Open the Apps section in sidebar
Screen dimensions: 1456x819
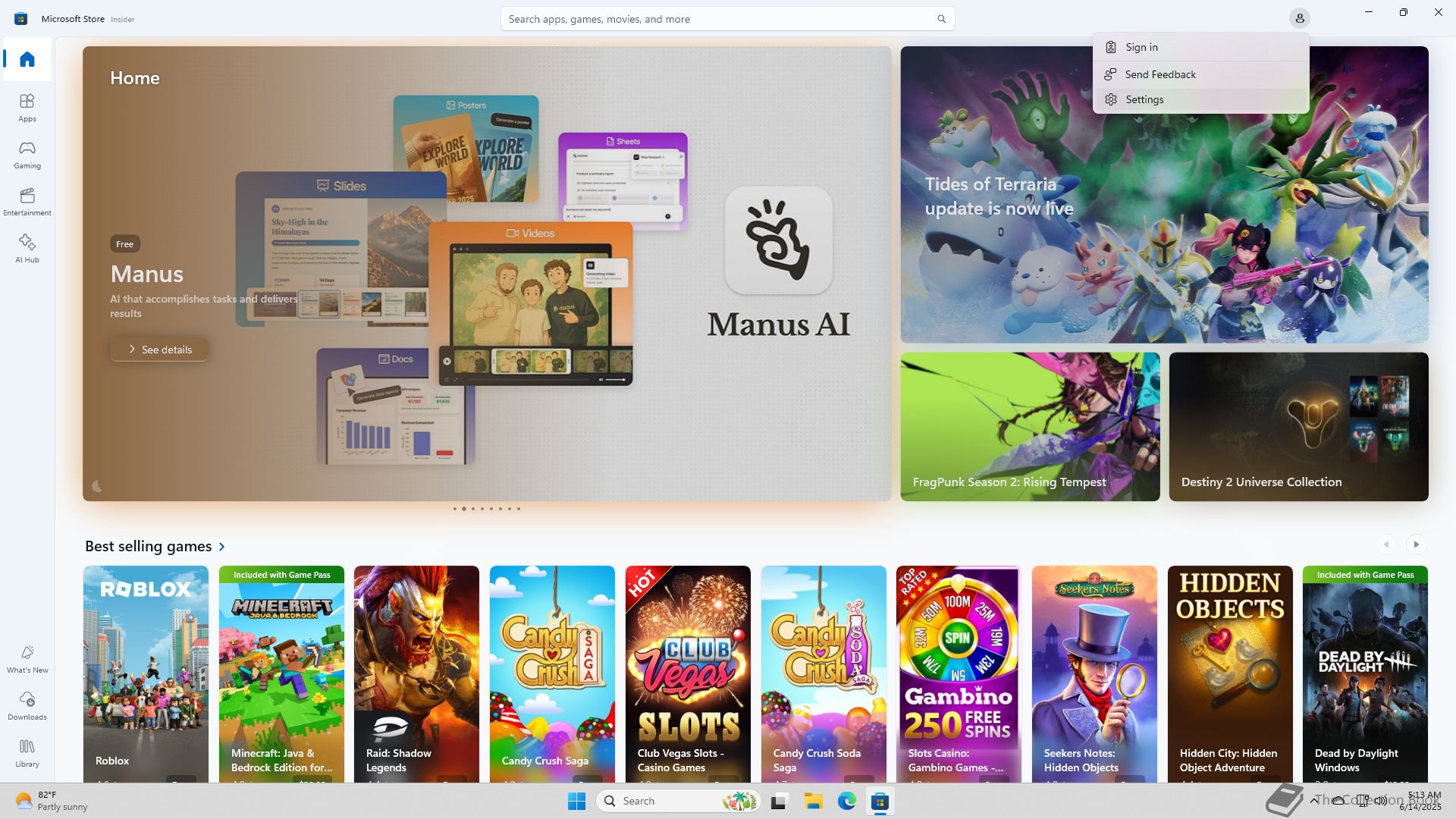click(x=27, y=108)
